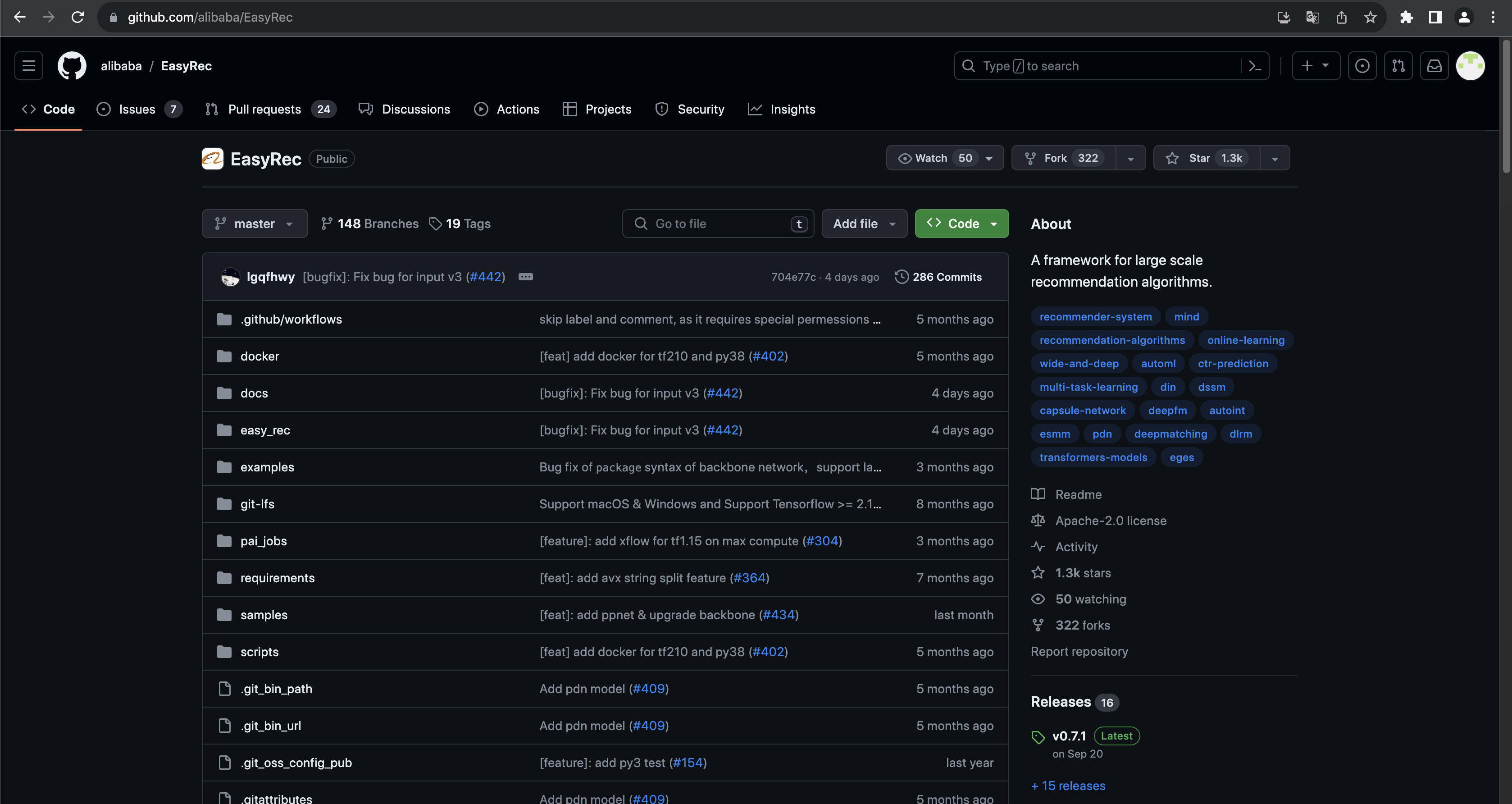Bookmark the page with the star icon
The height and width of the screenshot is (804, 1512).
(x=1370, y=17)
